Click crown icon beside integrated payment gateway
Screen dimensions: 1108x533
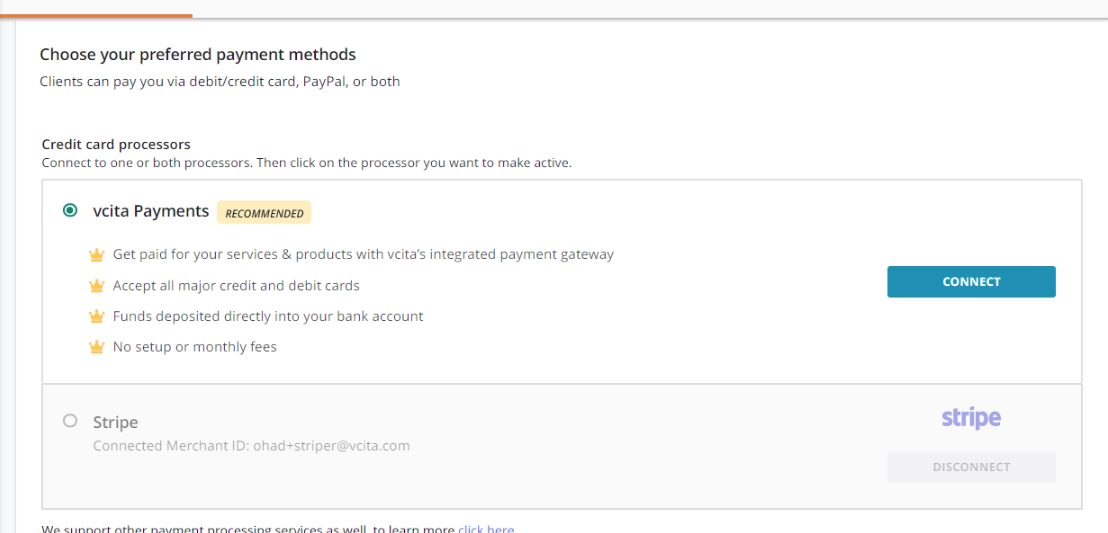(x=97, y=254)
